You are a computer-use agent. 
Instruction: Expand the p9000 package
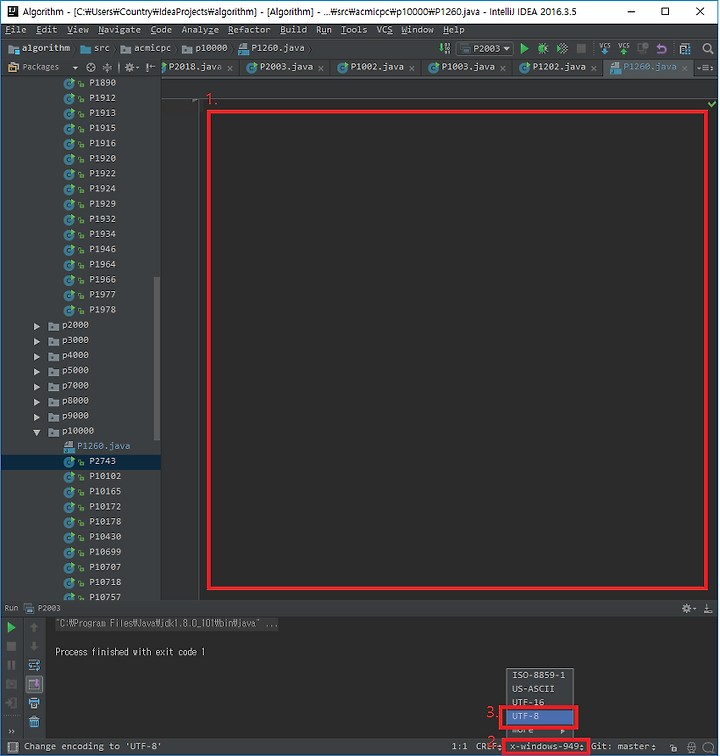click(x=37, y=417)
